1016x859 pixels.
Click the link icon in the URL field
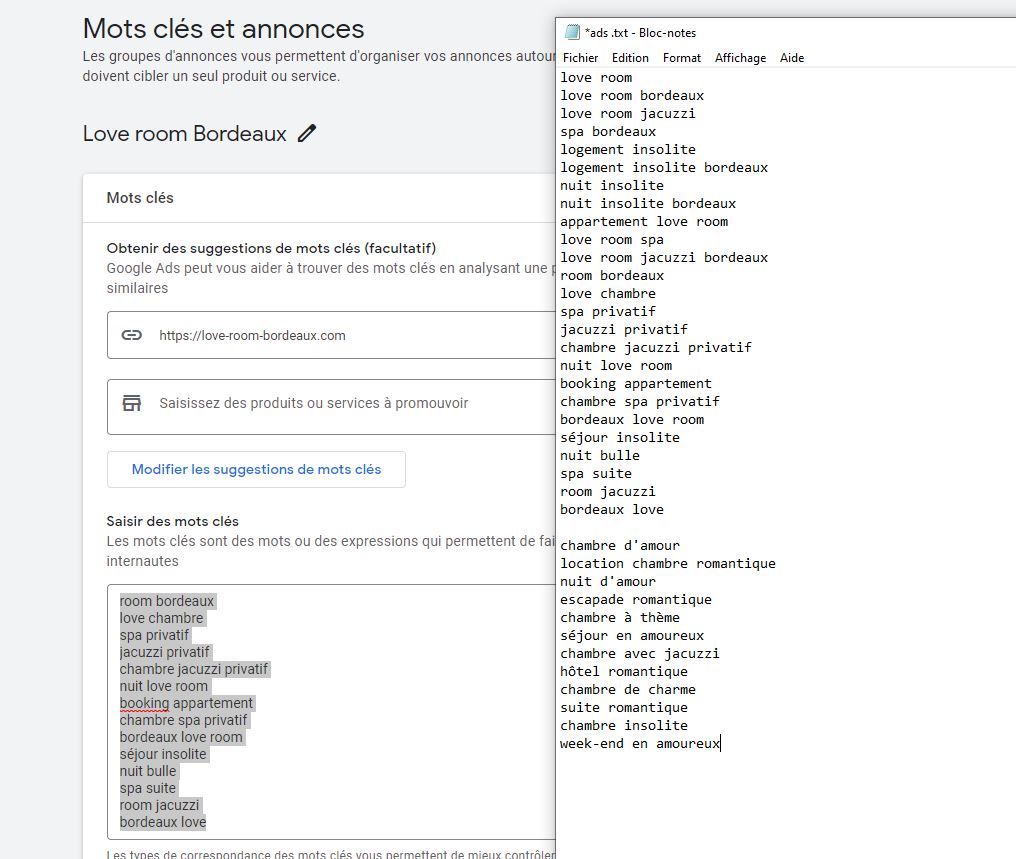[x=132, y=335]
